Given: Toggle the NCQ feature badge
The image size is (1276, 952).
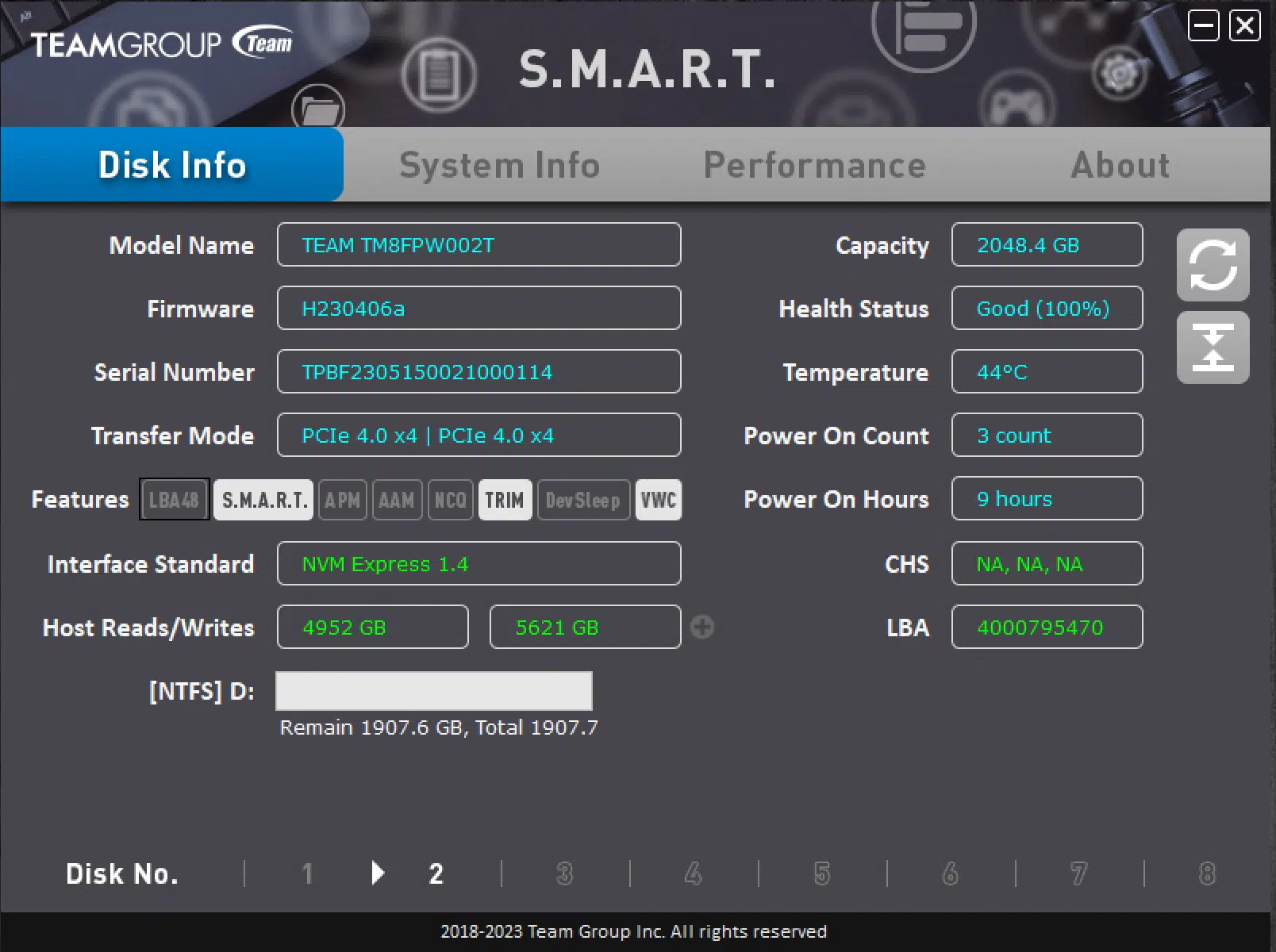Looking at the screenshot, I should pyautogui.click(x=451, y=500).
